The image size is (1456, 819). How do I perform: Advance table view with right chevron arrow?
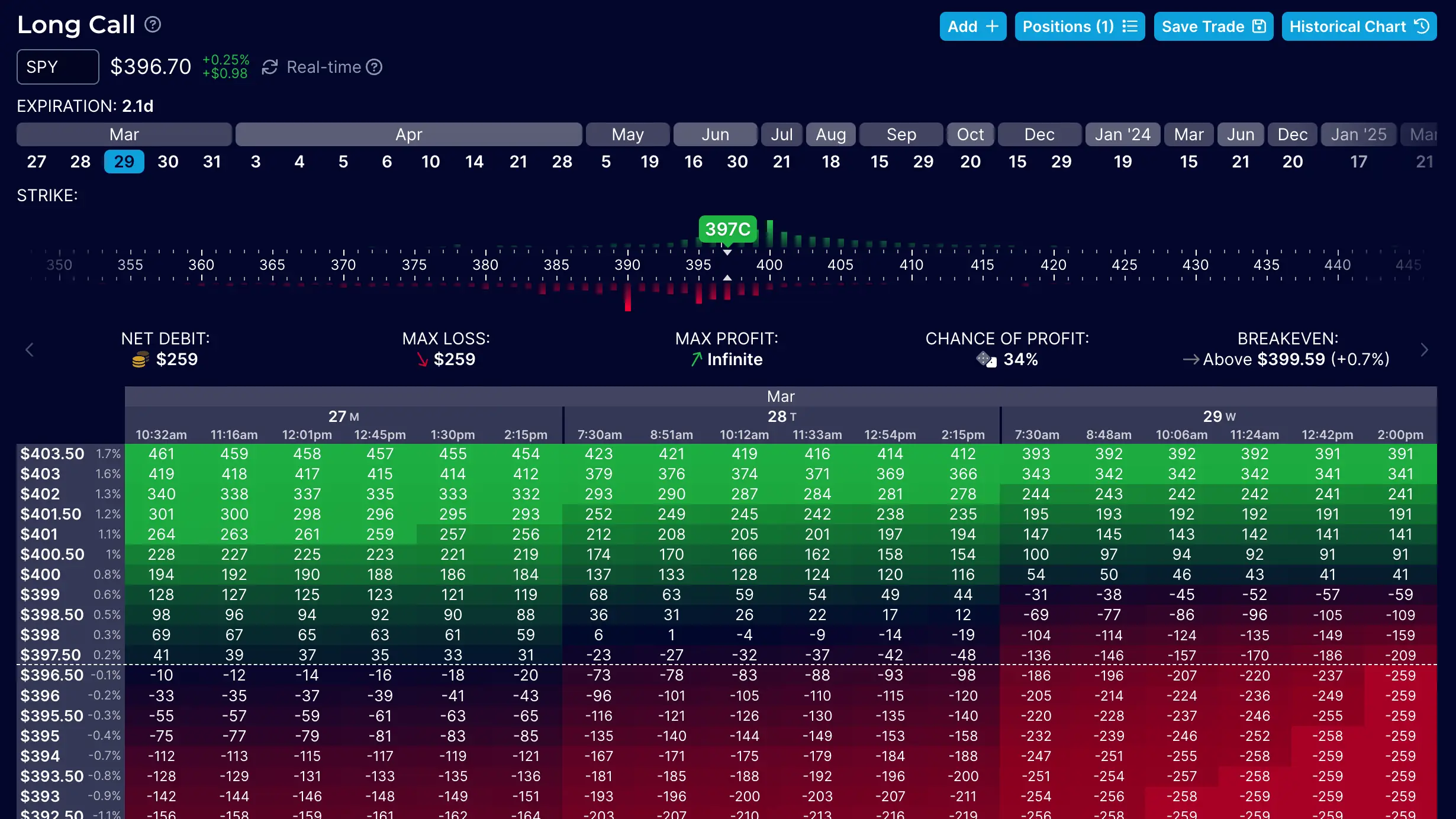pyautogui.click(x=1426, y=349)
